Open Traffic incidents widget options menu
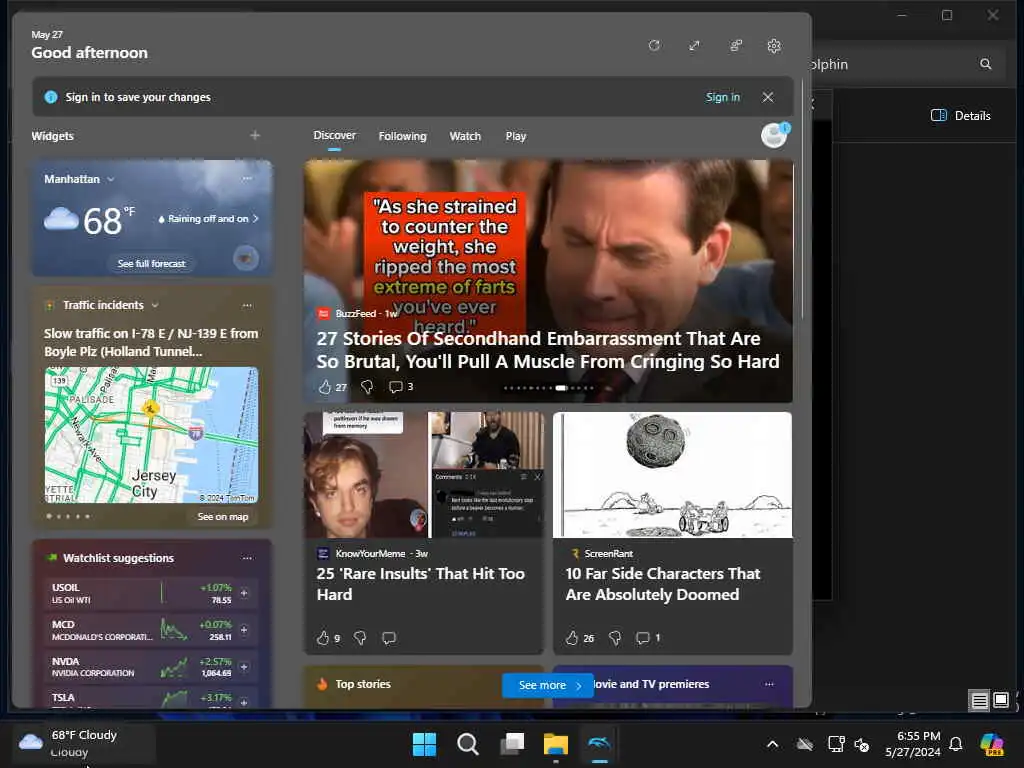Viewport: 1024px width, 768px height. [247, 305]
